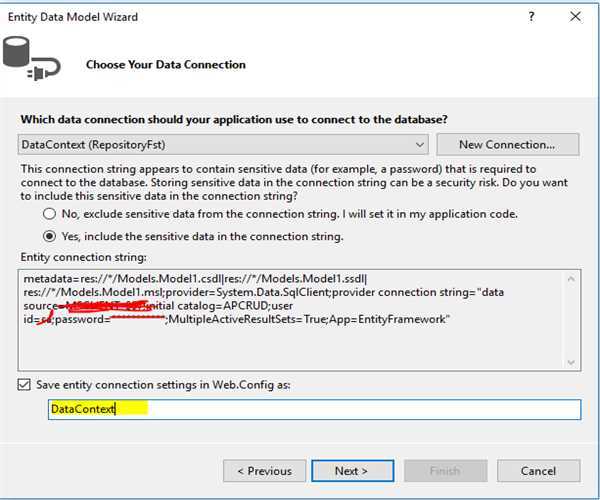Click the connection string vertical scrollbar track

click(573, 320)
